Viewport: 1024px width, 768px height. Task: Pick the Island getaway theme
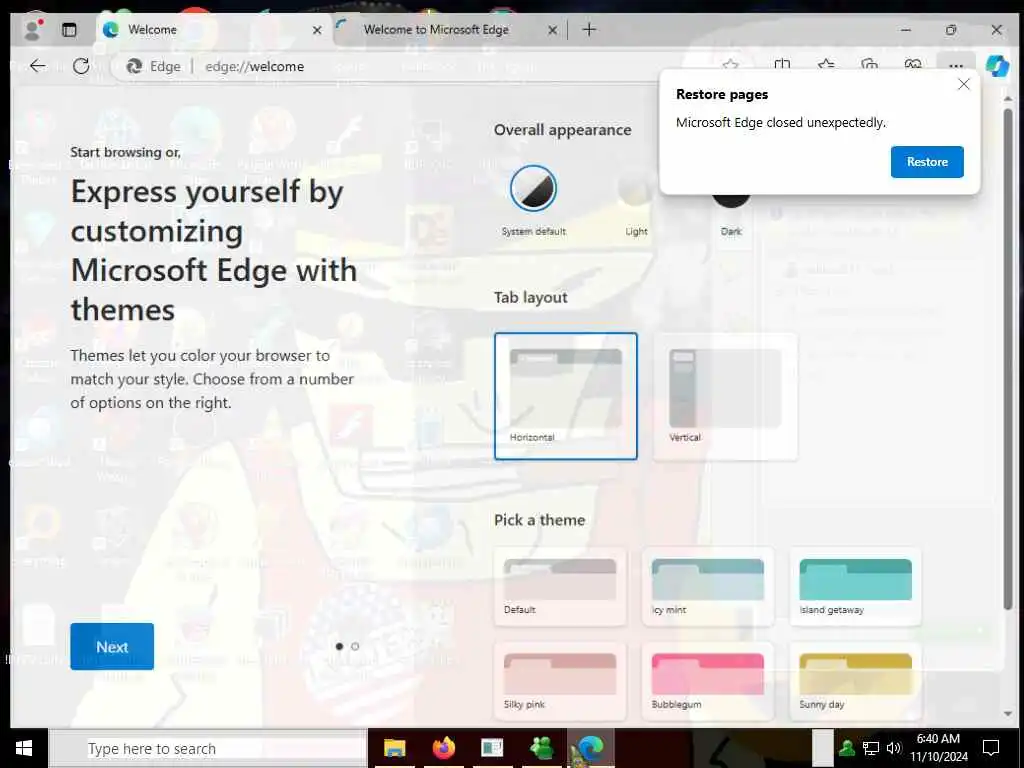pos(856,586)
